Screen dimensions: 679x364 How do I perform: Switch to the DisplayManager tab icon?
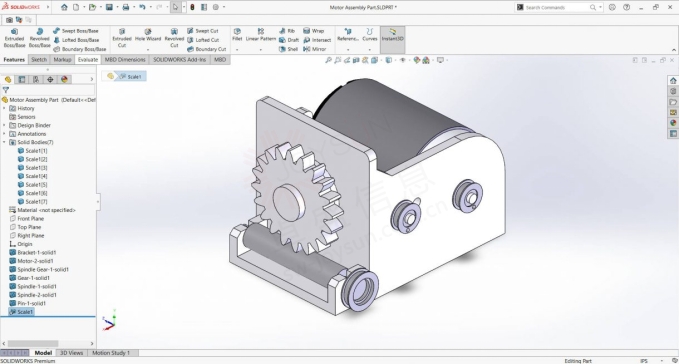pos(65,79)
